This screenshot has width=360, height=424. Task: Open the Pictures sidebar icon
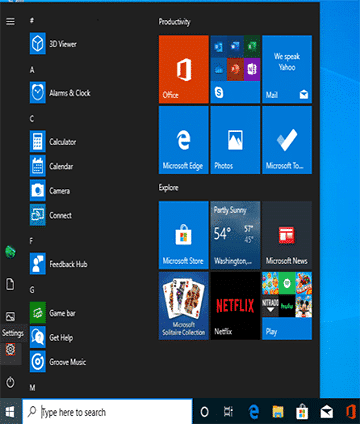point(10,316)
